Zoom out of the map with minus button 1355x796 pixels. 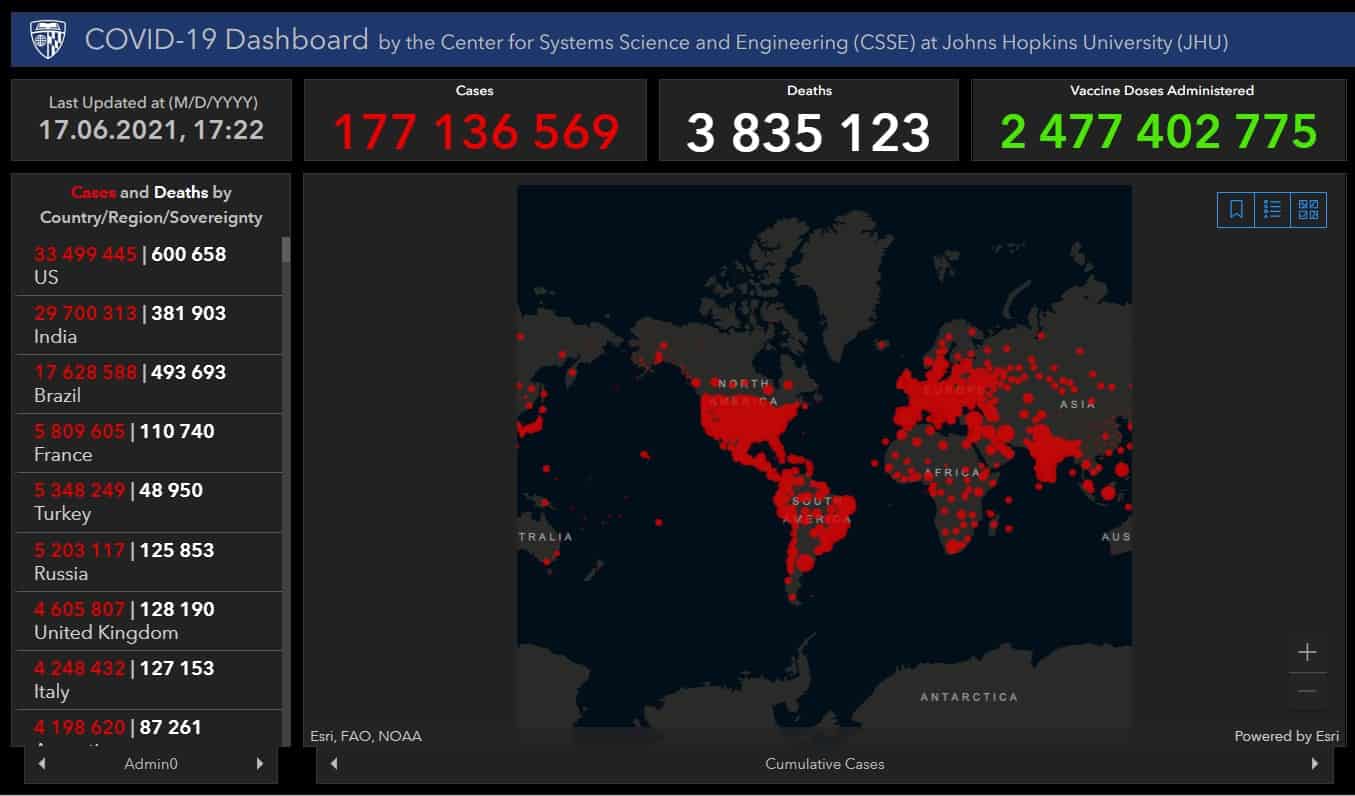[x=1307, y=691]
